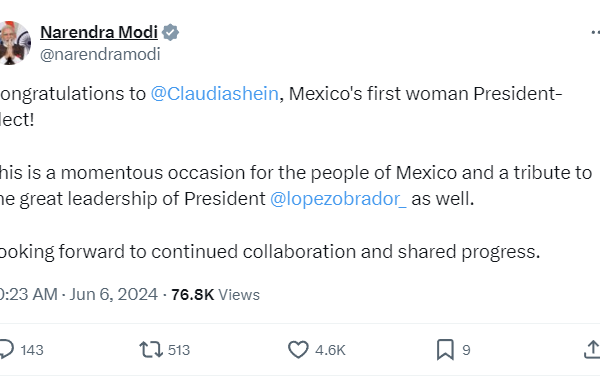Open Narendra Modi's profile picture
The width and height of the screenshot is (600, 381).
(x=15, y=43)
